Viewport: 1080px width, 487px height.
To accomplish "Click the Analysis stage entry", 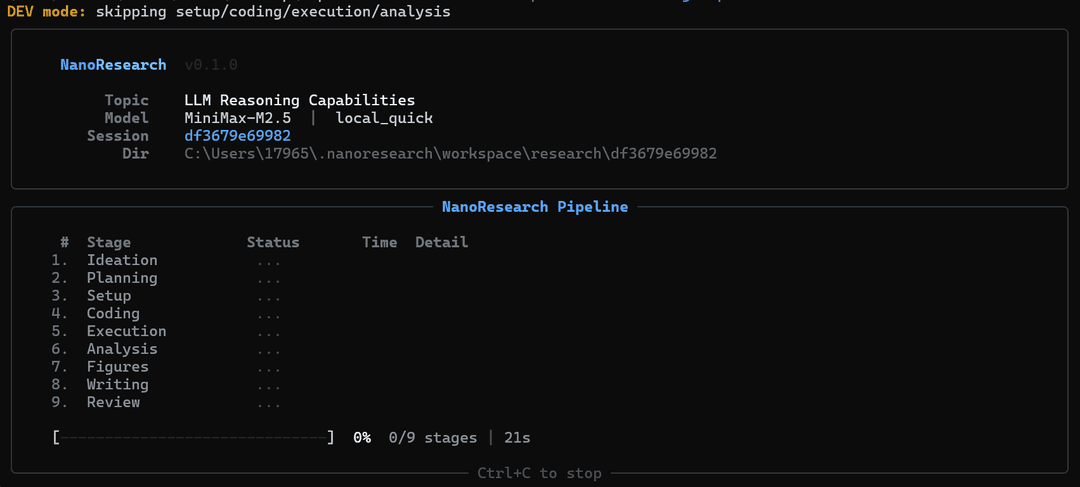I will pyautogui.click(x=122, y=349).
